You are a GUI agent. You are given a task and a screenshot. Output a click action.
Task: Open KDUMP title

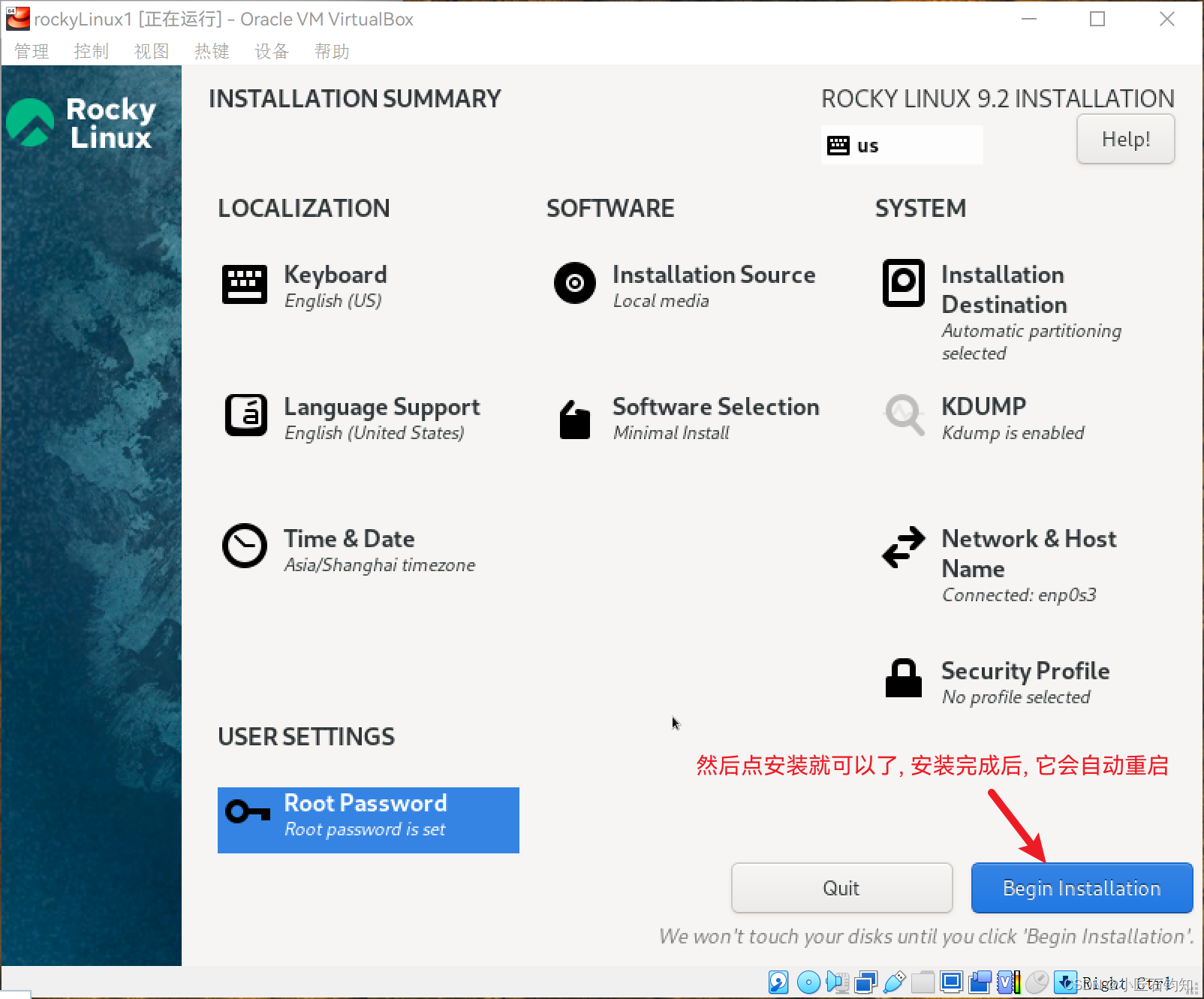pyautogui.click(x=984, y=406)
